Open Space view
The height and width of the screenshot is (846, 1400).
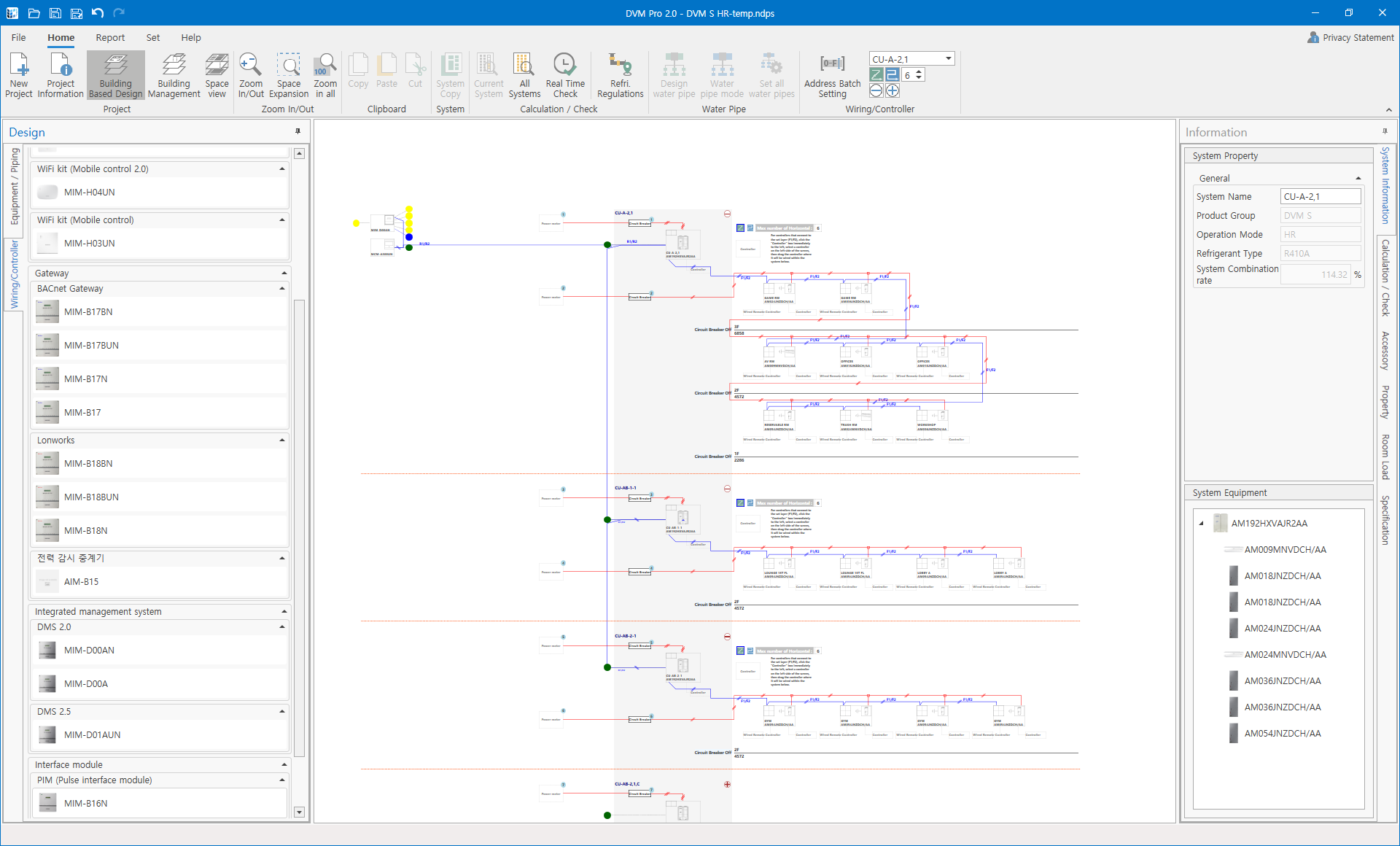tap(217, 75)
